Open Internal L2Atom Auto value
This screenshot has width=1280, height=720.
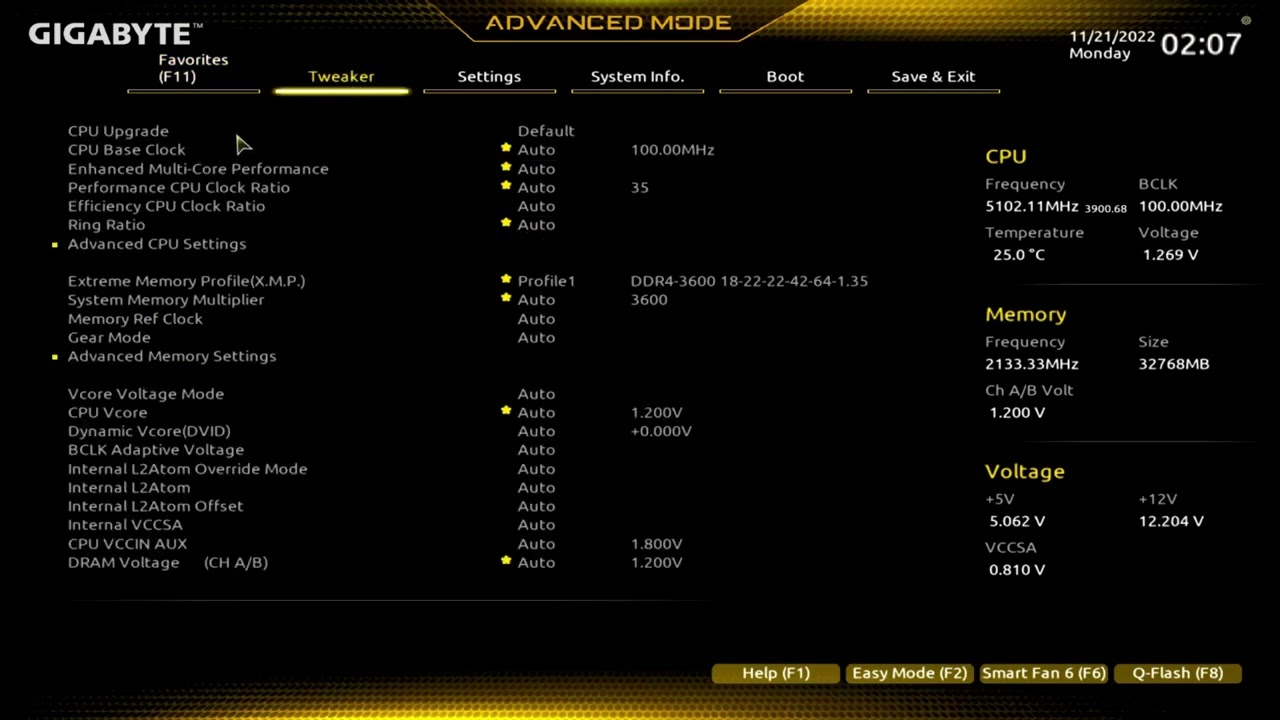coord(536,487)
